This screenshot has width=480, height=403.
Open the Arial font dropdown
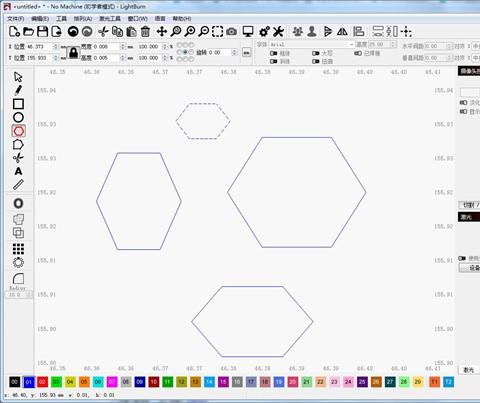point(312,44)
